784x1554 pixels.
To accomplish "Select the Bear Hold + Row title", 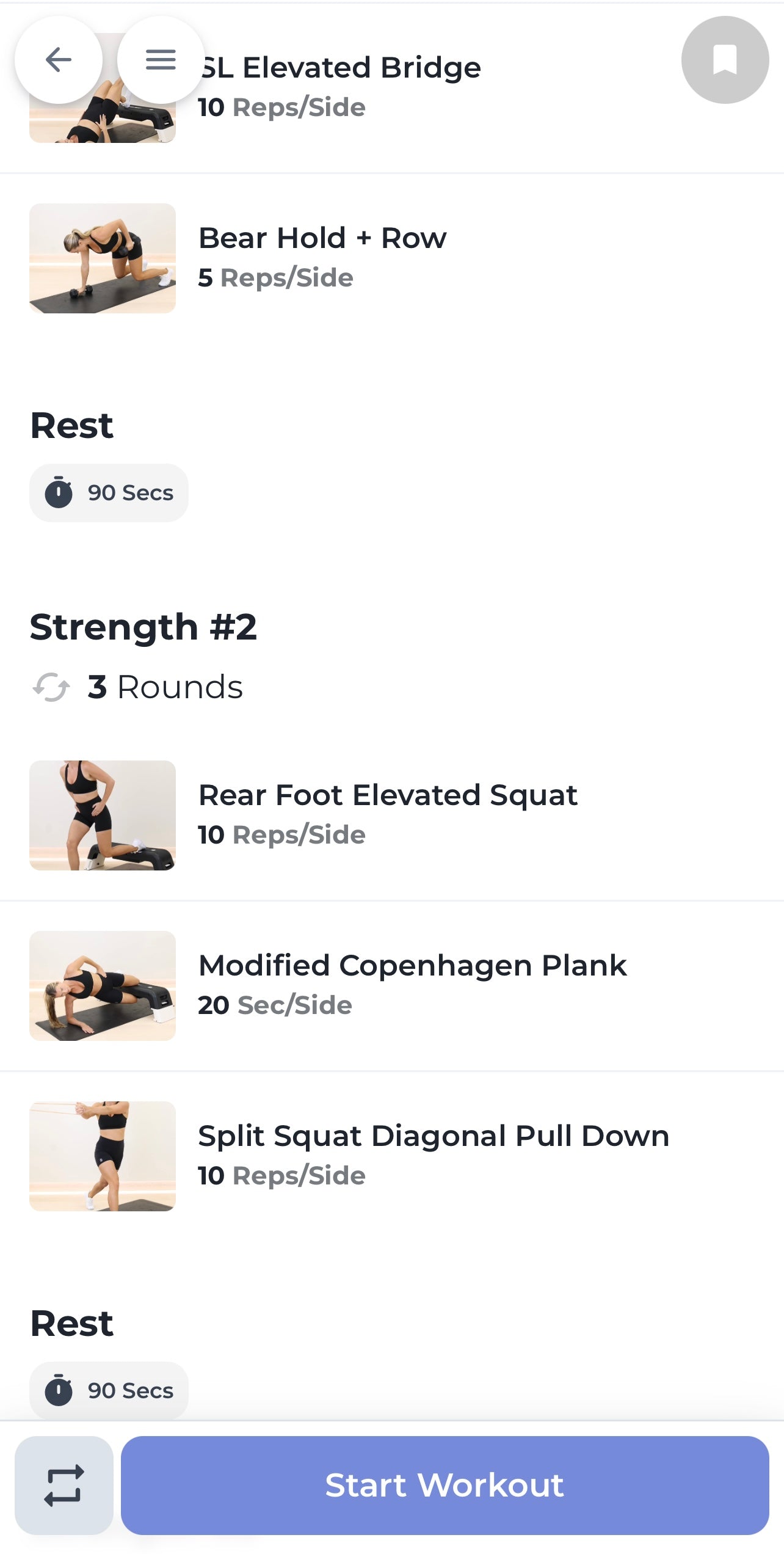I will point(322,238).
